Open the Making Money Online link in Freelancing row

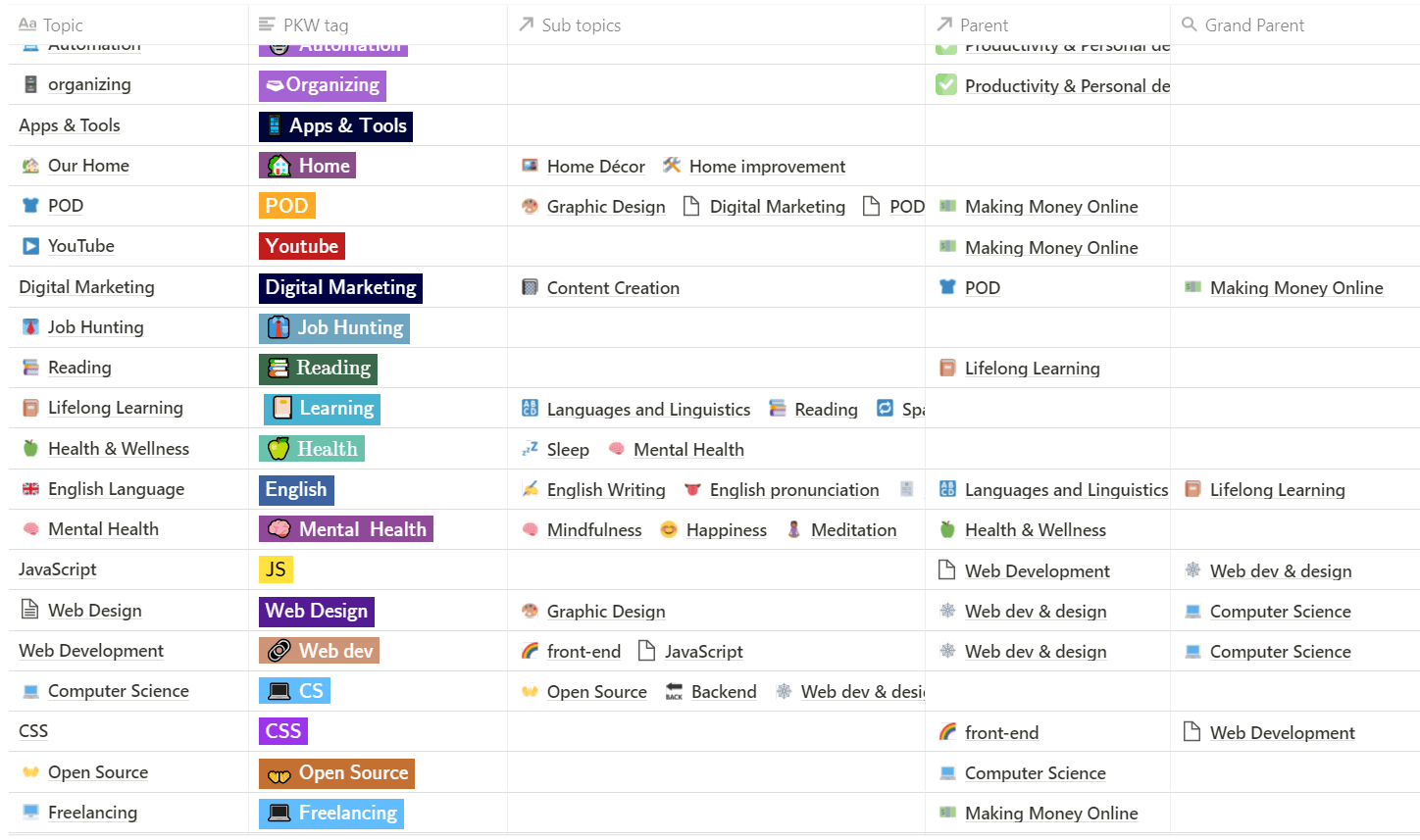[x=1051, y=813]
